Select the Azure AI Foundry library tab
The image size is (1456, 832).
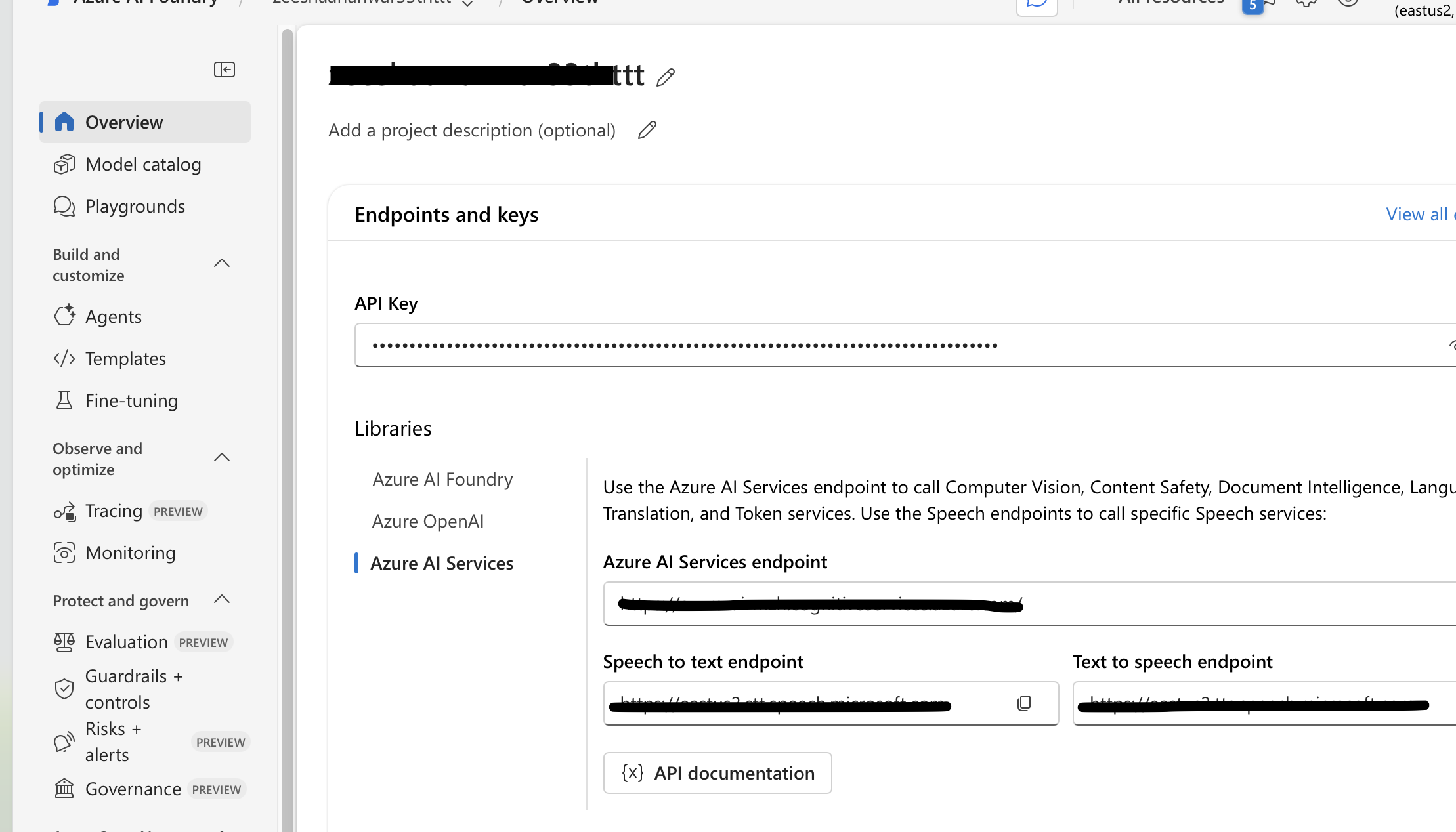442,479
